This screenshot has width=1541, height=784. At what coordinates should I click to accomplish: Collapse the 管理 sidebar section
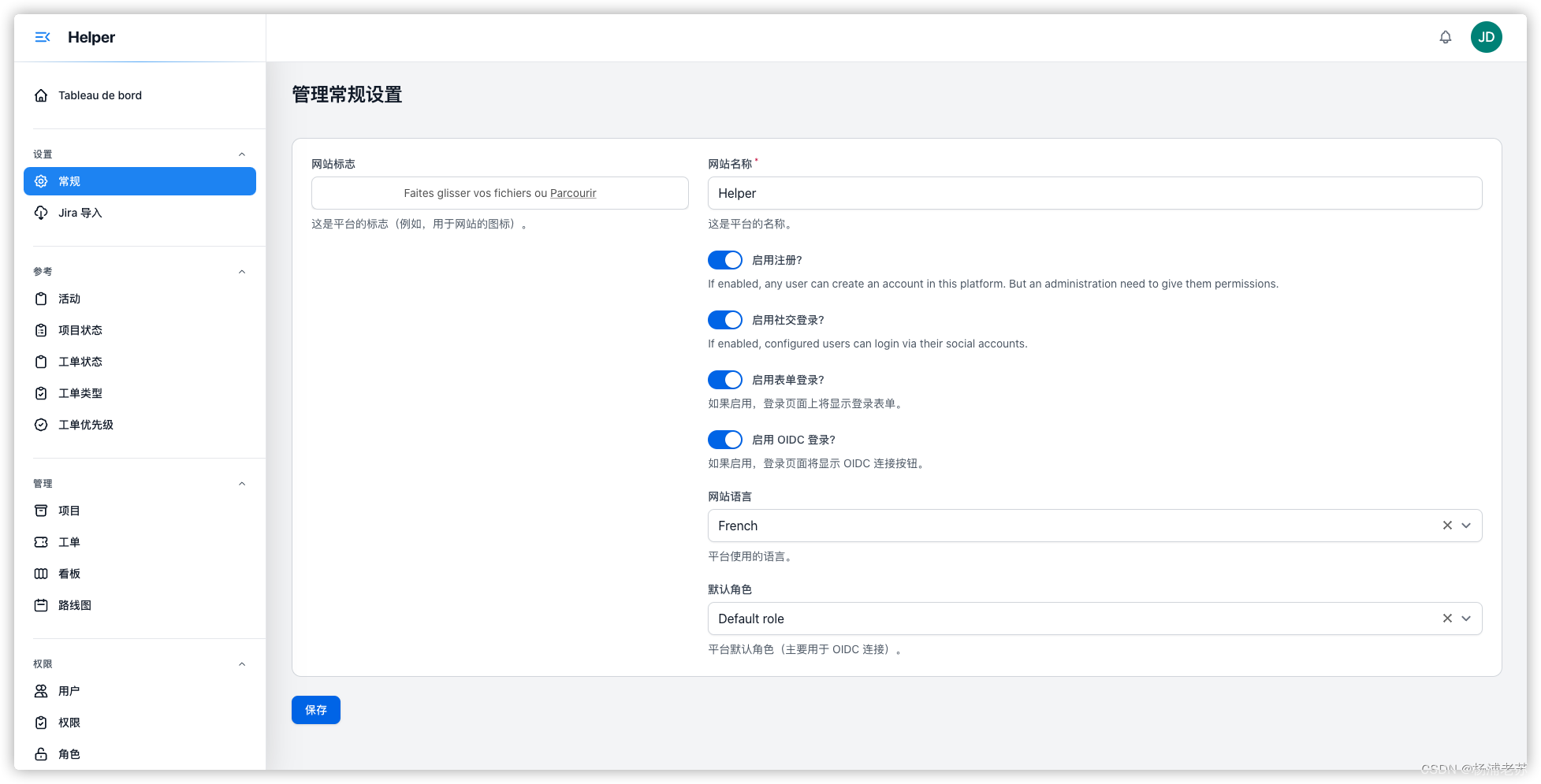[x=242, y=484]
